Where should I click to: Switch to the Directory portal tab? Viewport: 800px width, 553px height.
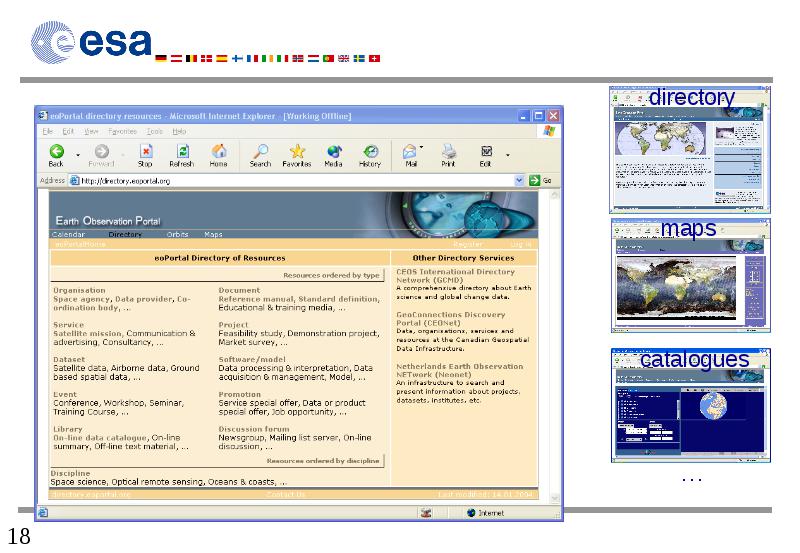point(125,235)
